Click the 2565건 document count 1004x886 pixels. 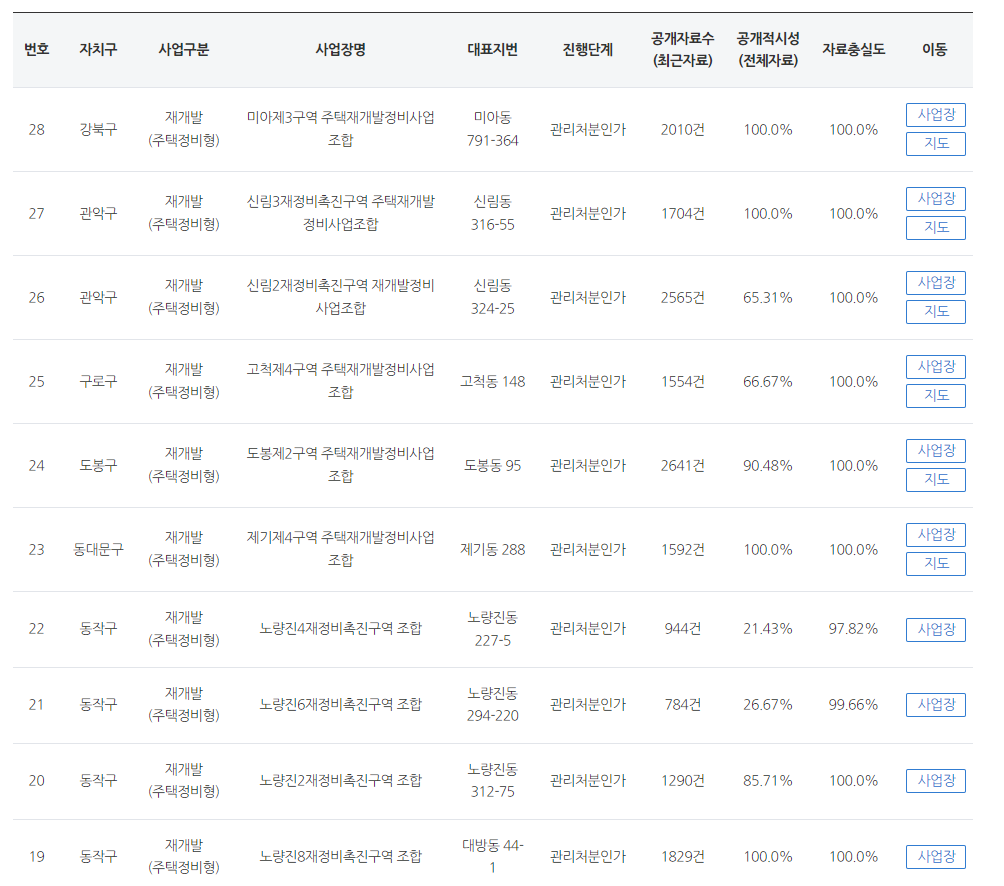point(683,298)
